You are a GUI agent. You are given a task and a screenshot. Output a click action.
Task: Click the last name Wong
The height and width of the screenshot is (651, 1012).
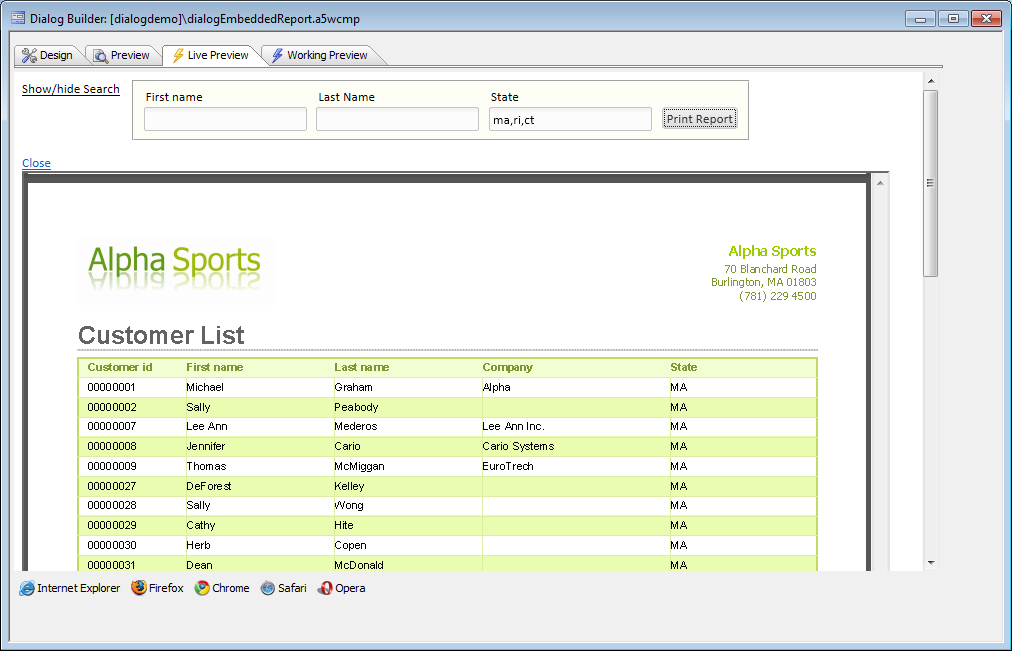pos(349,505)
